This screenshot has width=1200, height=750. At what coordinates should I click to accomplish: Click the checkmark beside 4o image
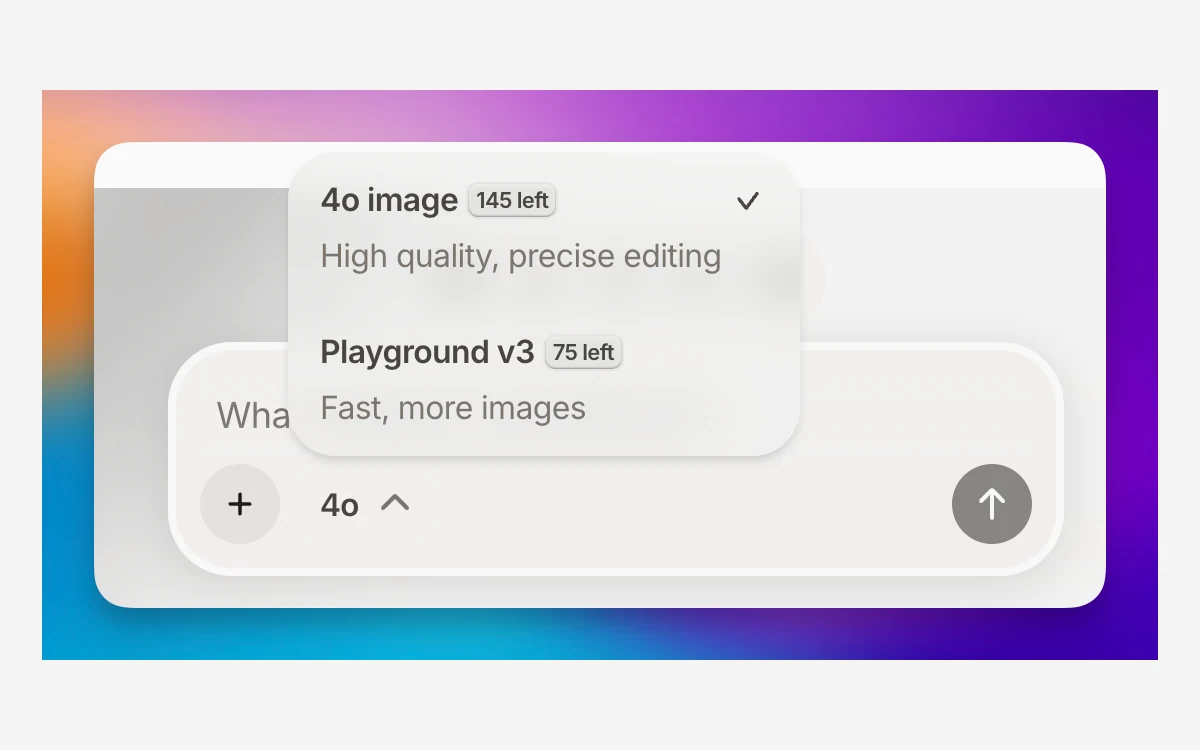(748, 201)
